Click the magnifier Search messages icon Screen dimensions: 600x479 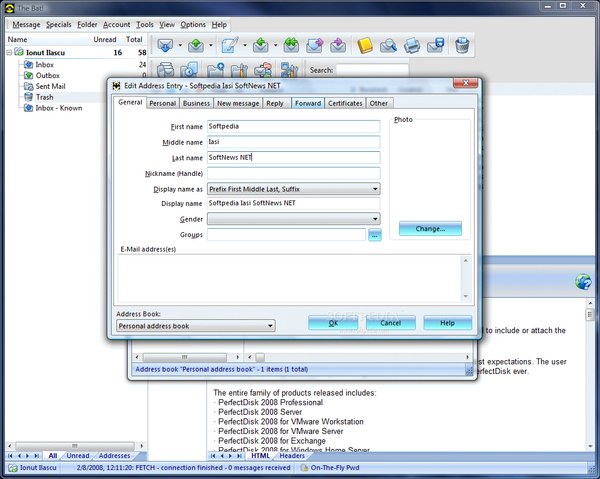coord(389,45)
